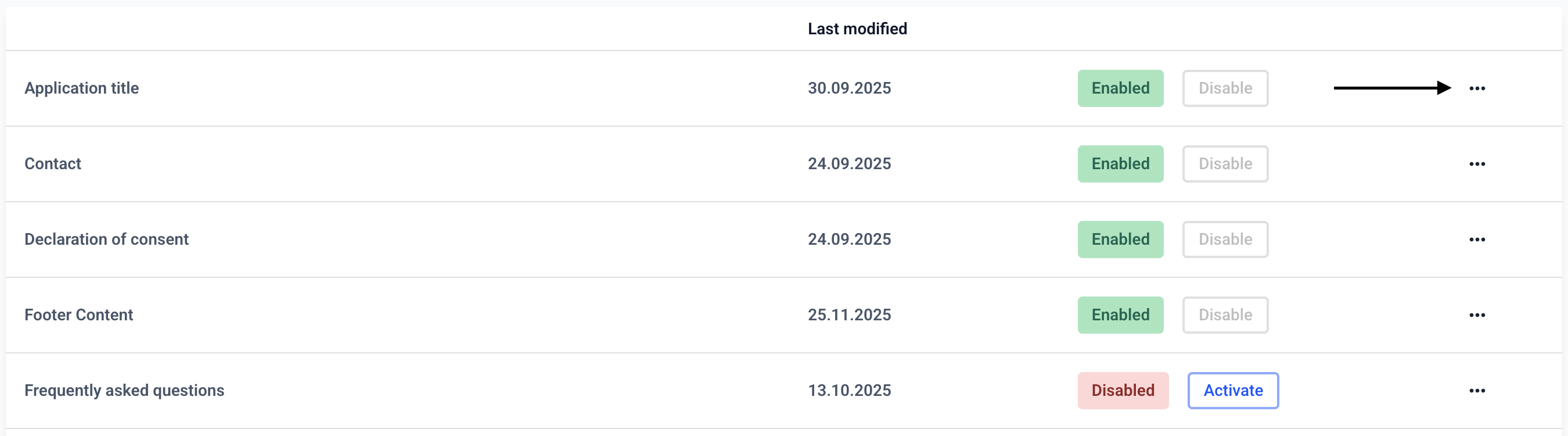The image size is (1568, 436).
Task: Open the three-dot menu for Contact
Action: coord(1477,164)
